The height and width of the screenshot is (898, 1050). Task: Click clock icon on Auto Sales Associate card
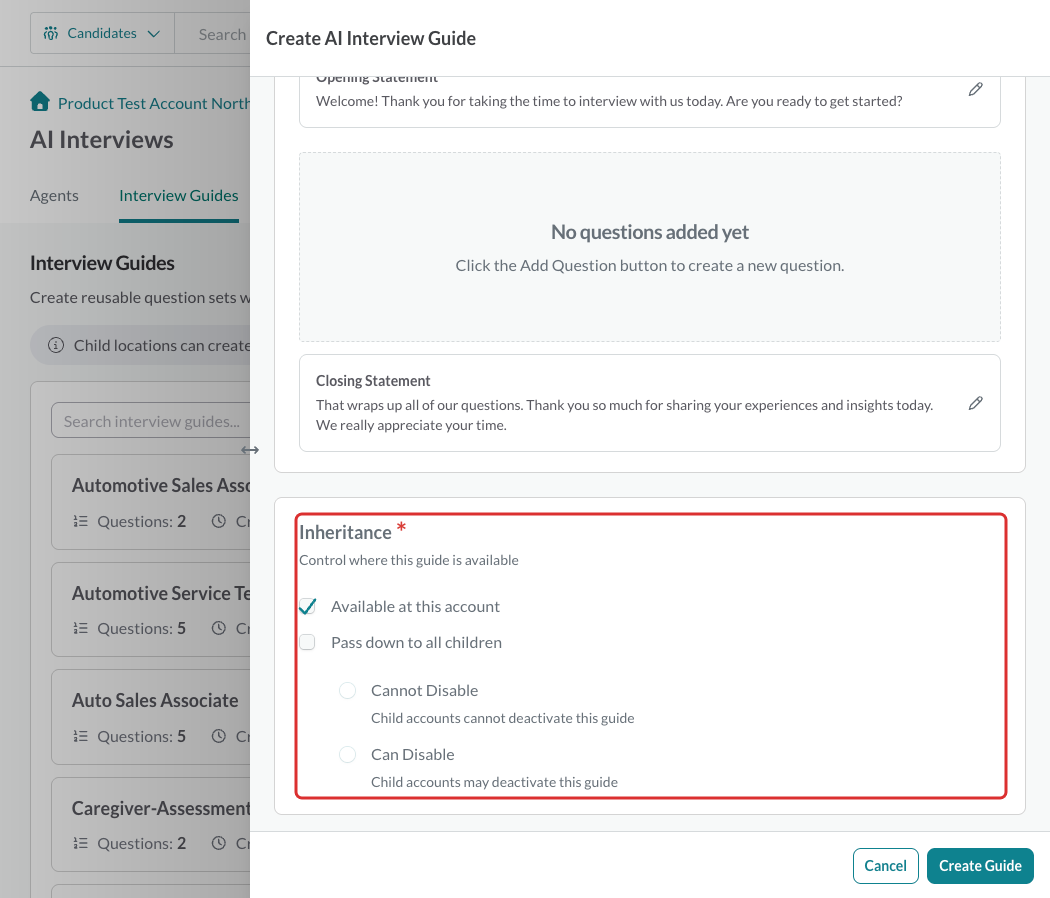coord(219,736)
